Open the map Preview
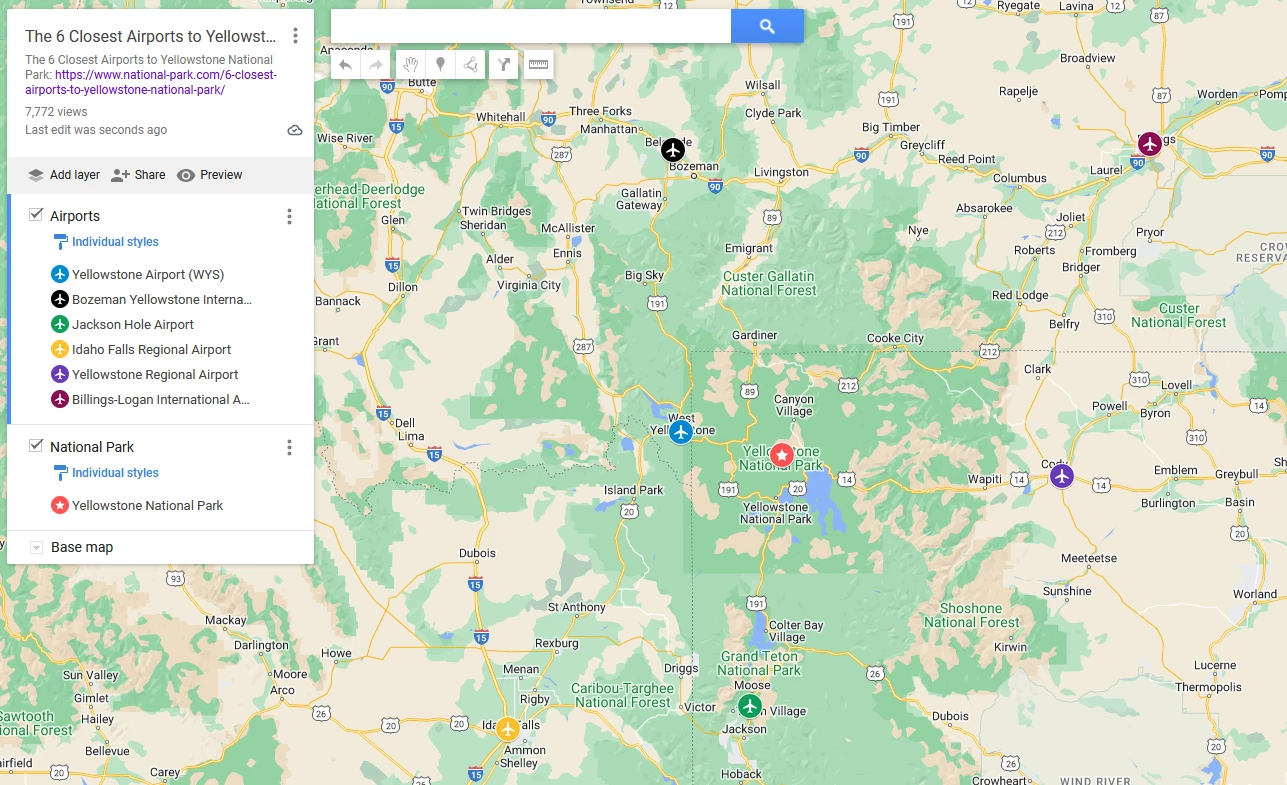 click(x=210, y=175)
